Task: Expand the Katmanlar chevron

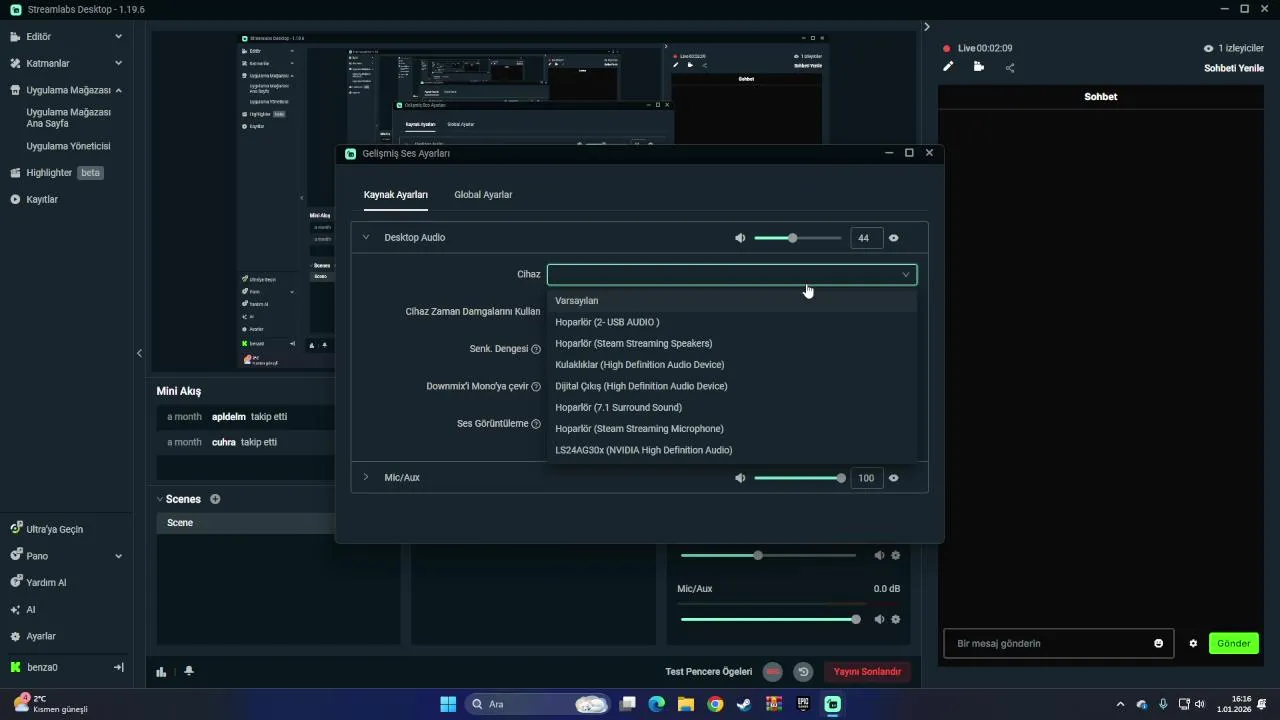Action: point(118,63)
